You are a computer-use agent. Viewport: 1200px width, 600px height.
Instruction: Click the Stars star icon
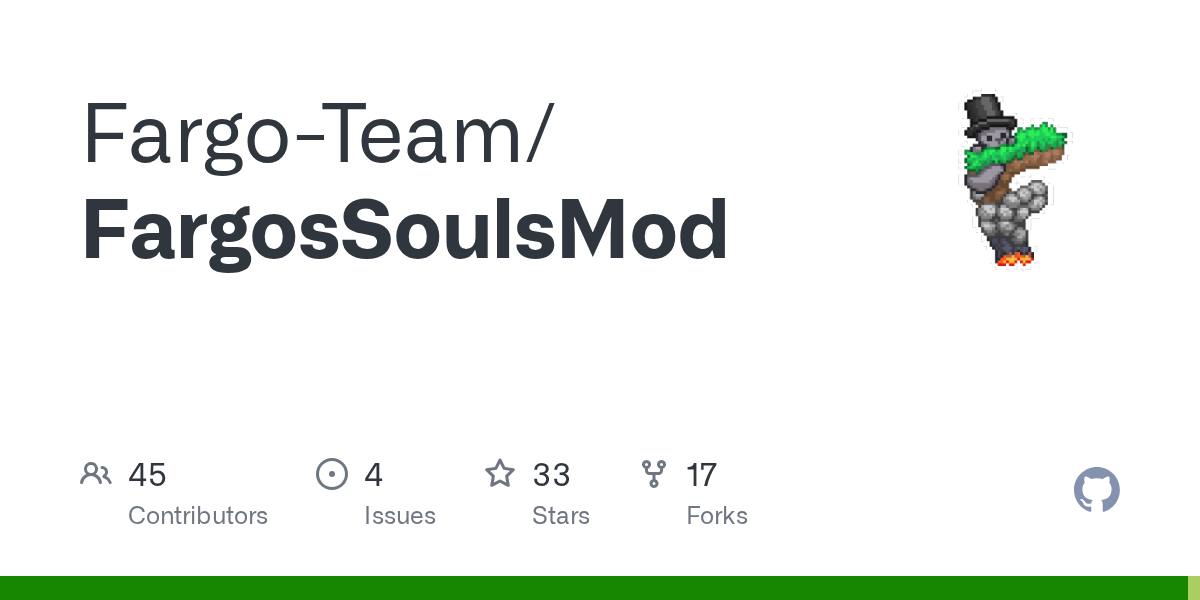coord(500,474)
